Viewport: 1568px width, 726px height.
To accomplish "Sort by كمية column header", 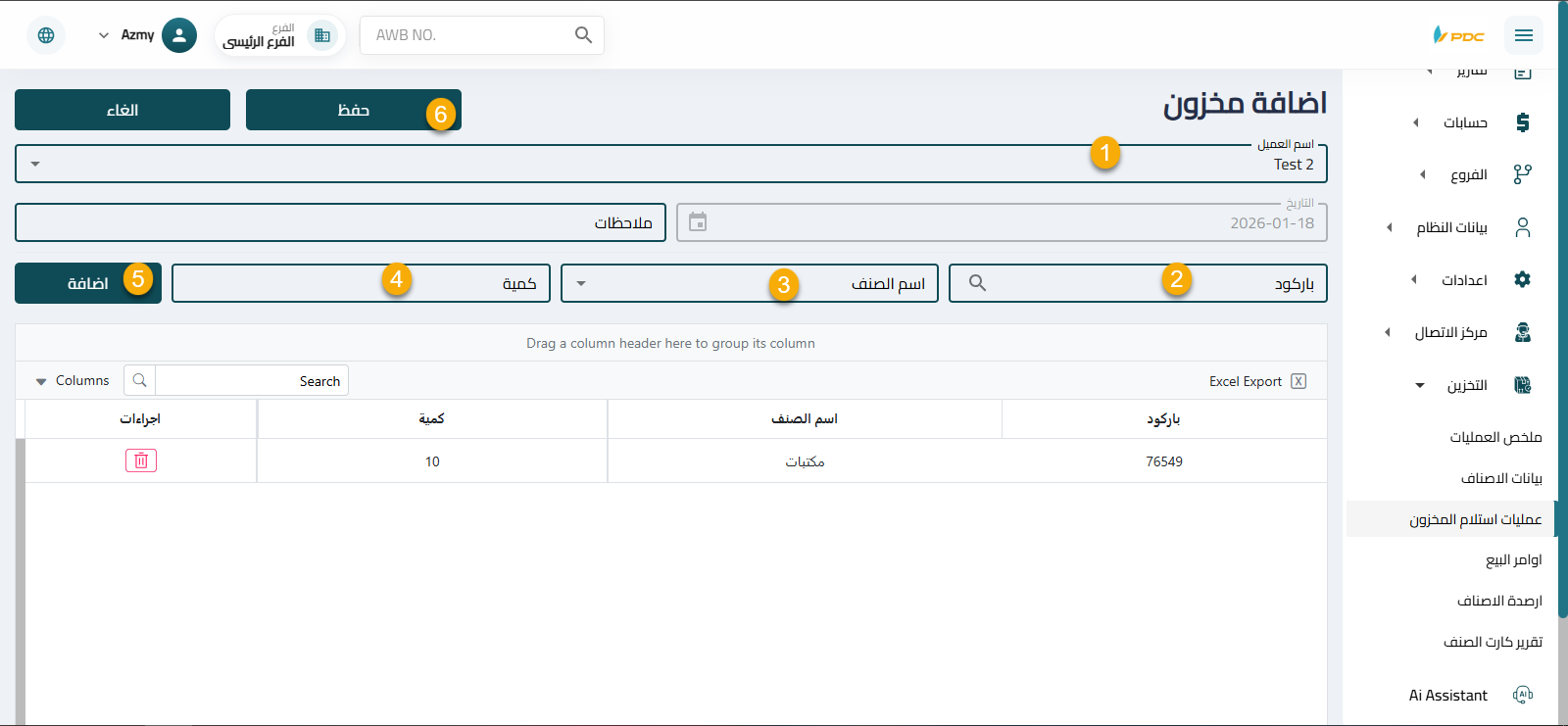I will (432, 418).
